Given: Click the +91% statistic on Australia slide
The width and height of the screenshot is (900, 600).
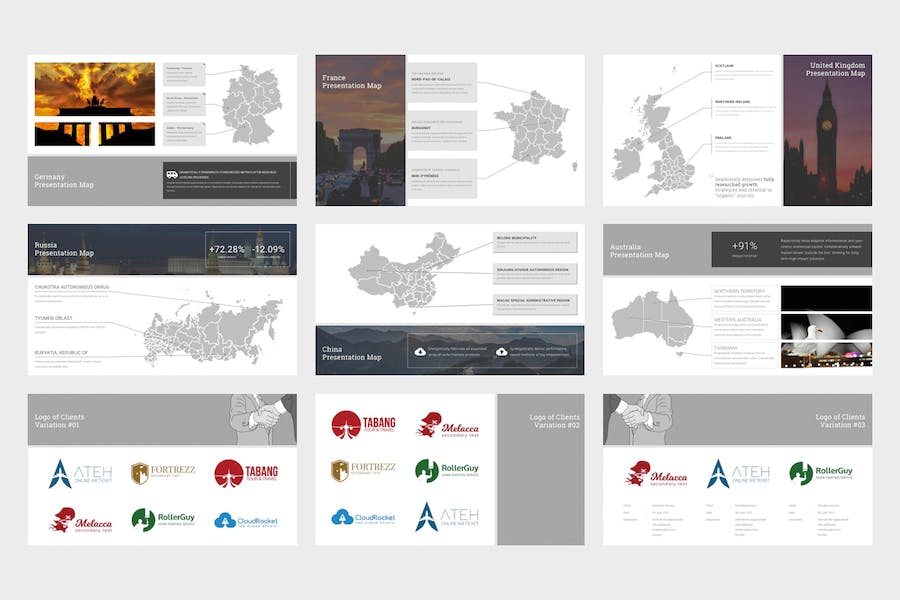Looking at the screenshot, I should point(745,246).
